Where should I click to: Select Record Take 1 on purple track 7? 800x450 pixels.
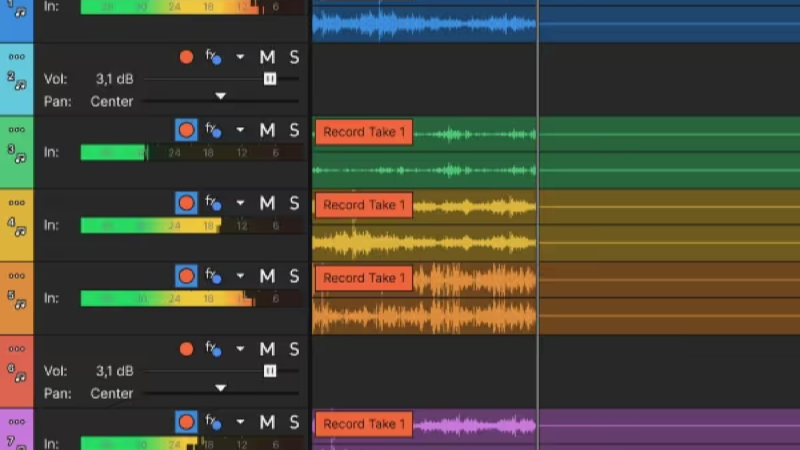click(x=364, y=424)
